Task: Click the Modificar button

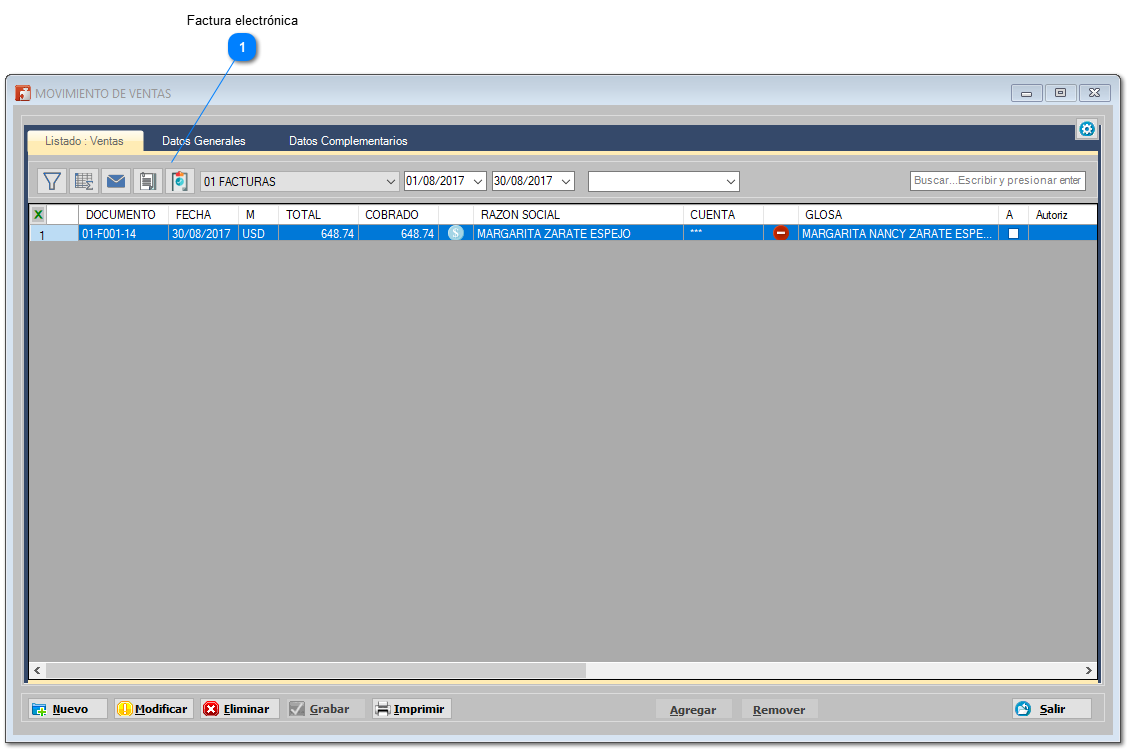Action: (154, 709)
